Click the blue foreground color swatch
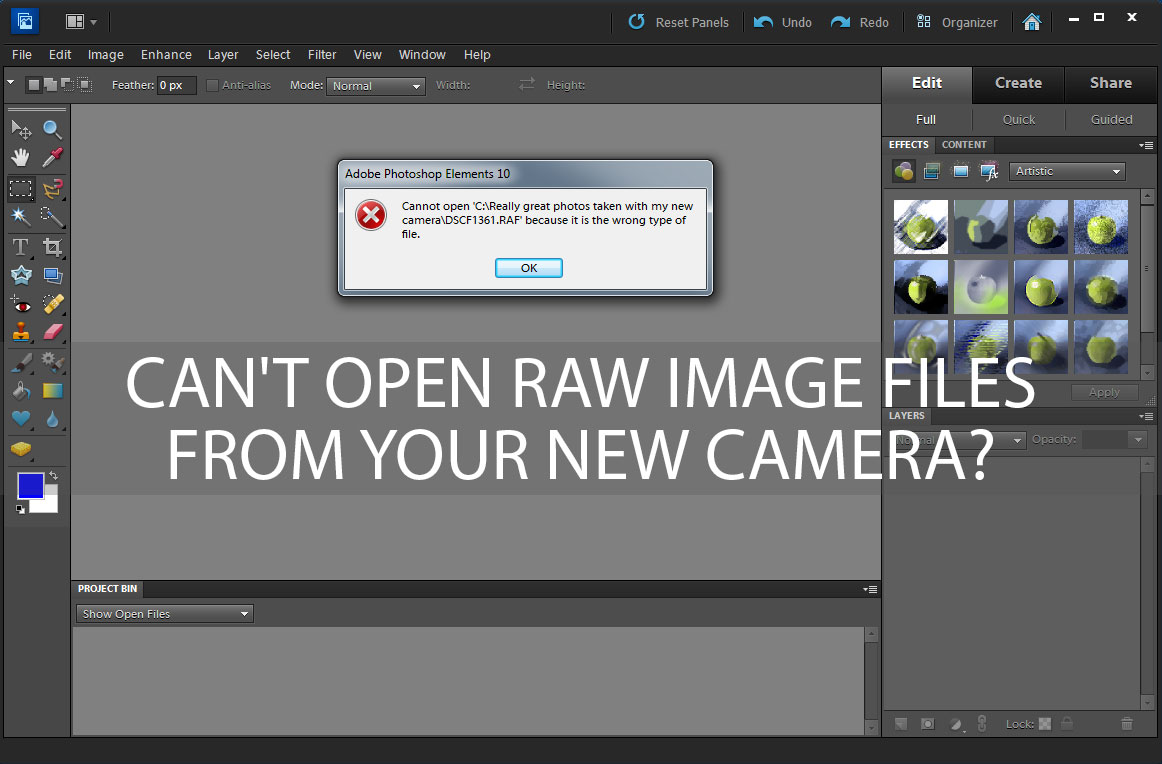 [x=29, y=485]
